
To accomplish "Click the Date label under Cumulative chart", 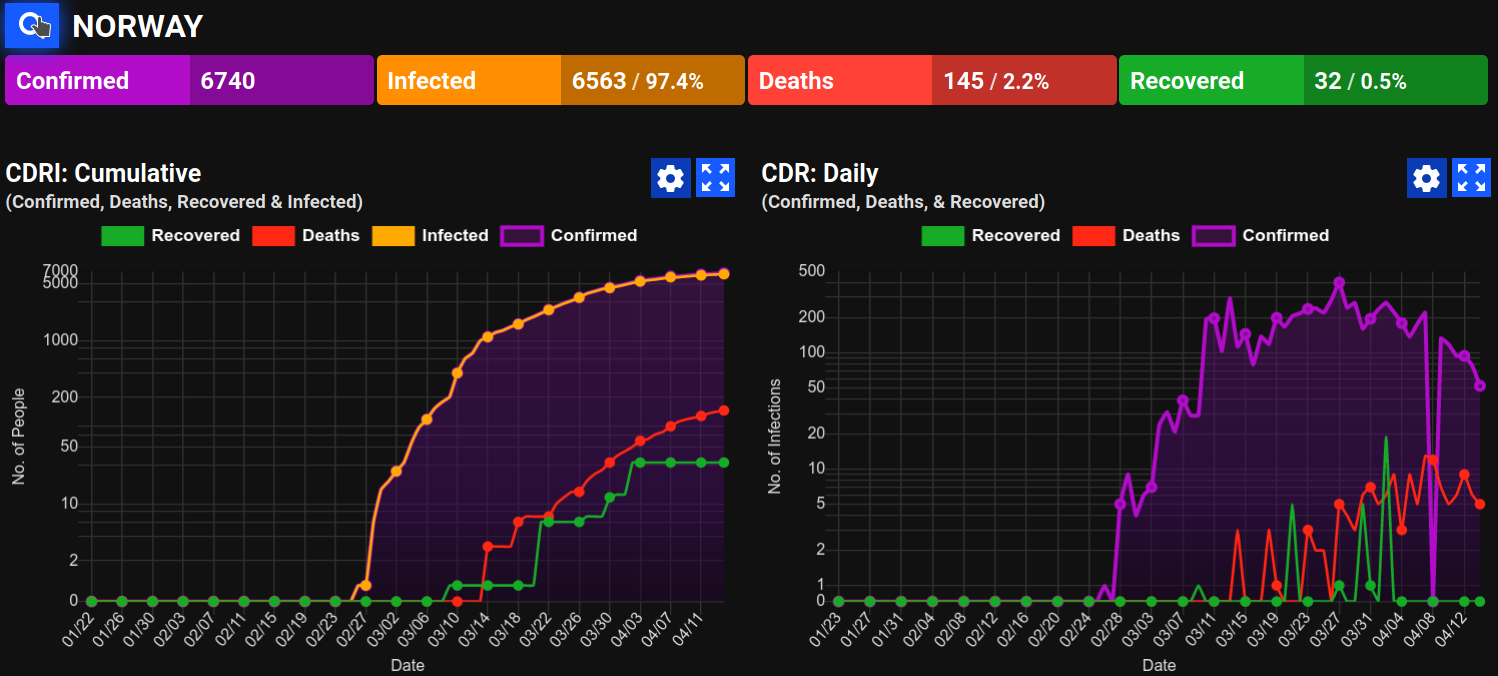I will [x=407, y=665].
